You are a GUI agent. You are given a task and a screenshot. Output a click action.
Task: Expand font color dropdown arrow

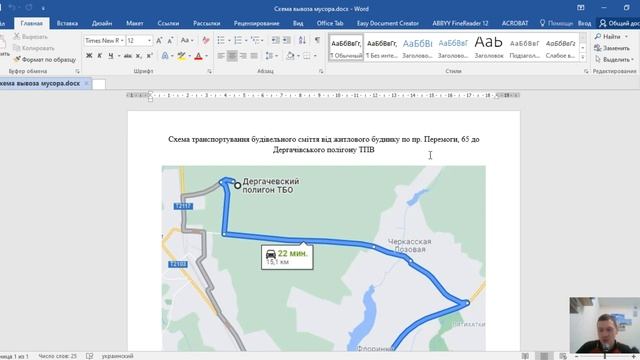[207, 56]
